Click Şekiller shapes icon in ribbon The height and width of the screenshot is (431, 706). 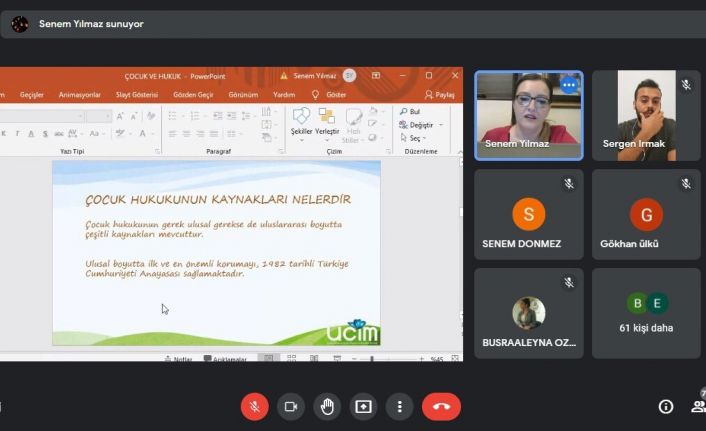pyautogui.click(x=301, y=121)
